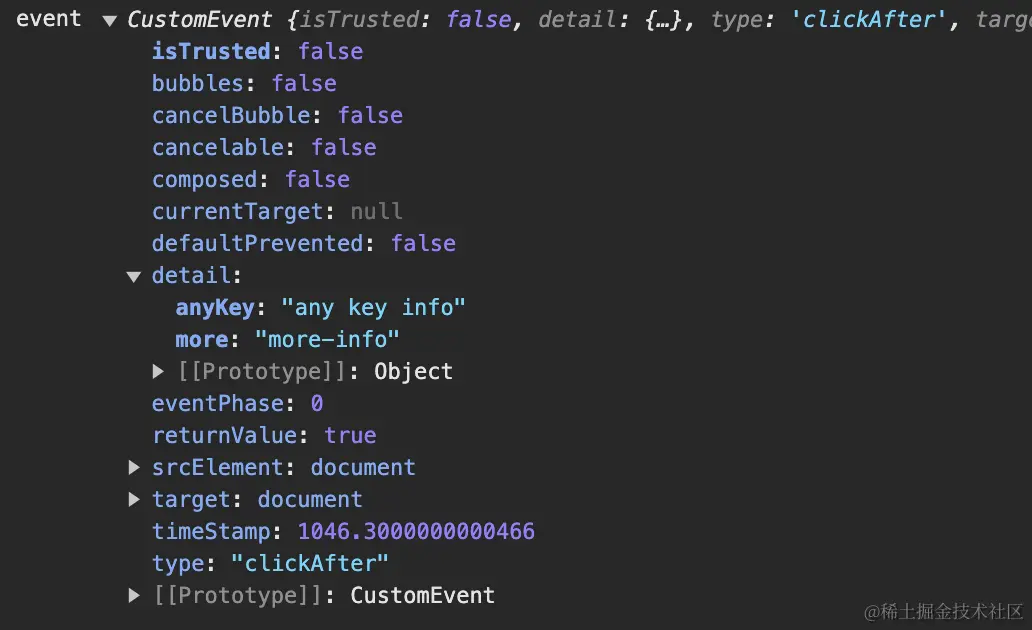Viewport: 1032px width, 630px height.
Task: Click the cancelable property row
Action: click(x=264, y=147)
